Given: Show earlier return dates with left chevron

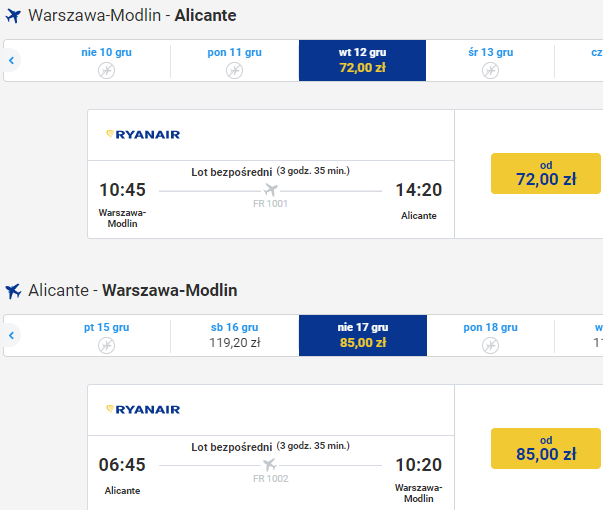Looking at the screenshot, I should 12,335.
